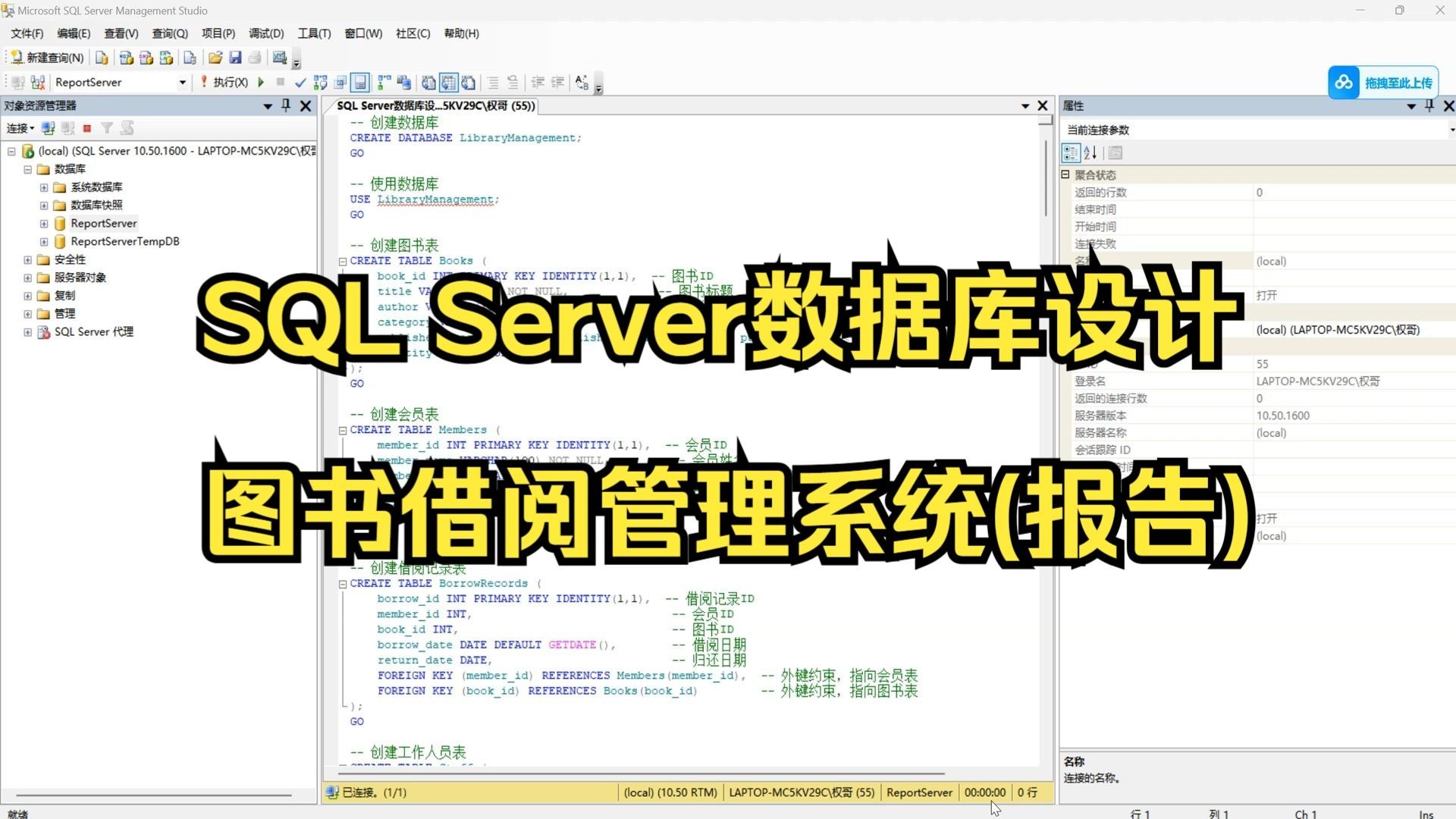Close the query document with X button

pos(1043,105)
